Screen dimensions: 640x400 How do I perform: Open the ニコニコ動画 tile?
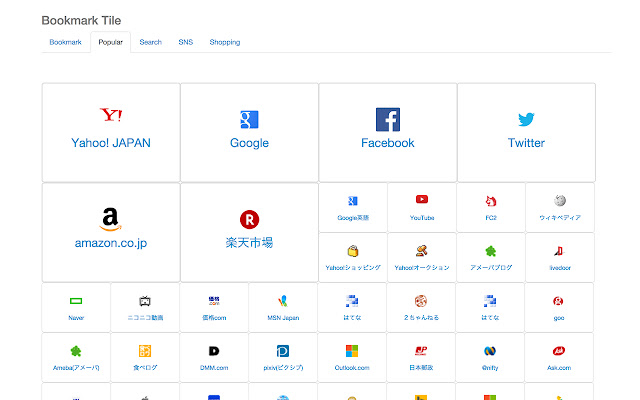click(145, 307)
